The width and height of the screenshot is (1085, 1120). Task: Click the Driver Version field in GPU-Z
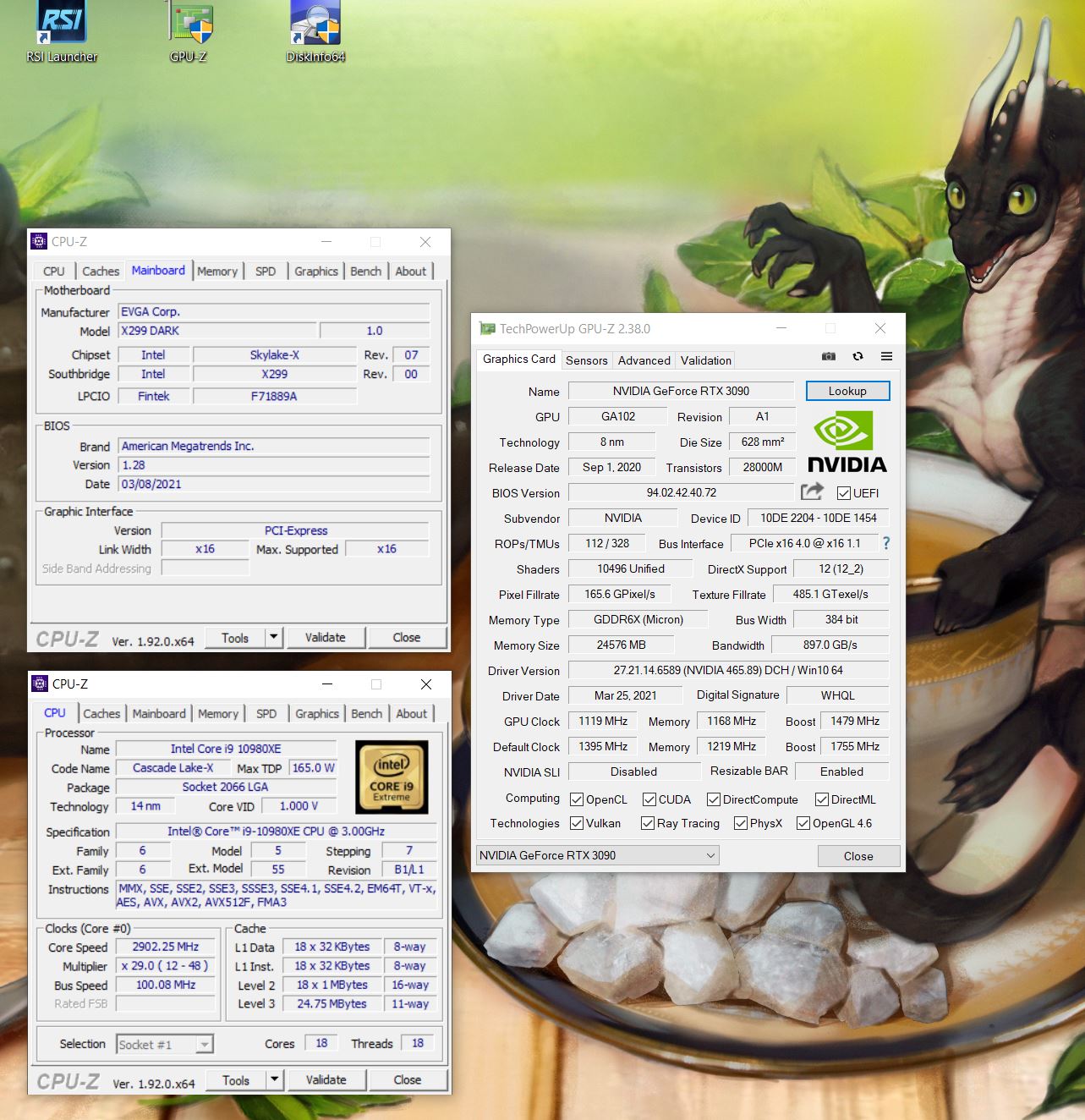(728, 670)
